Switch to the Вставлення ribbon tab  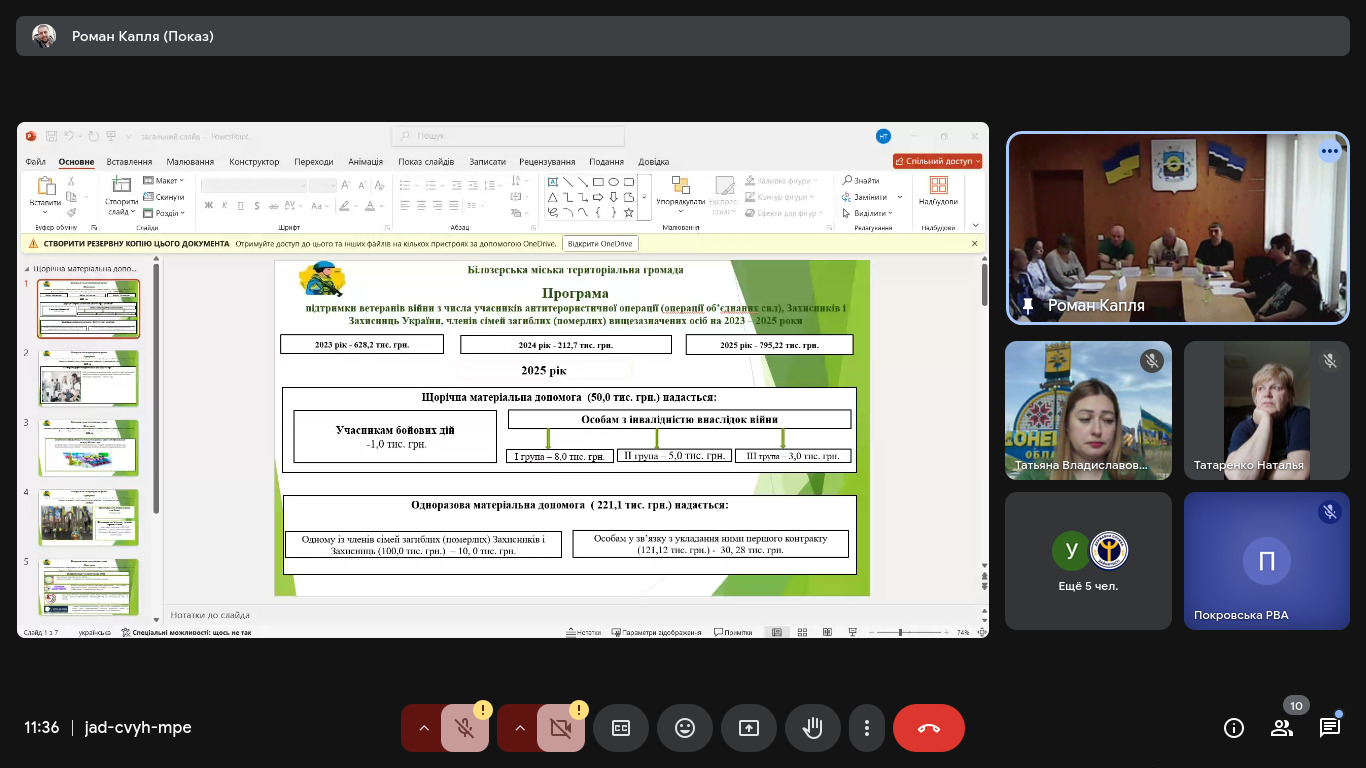129,162
